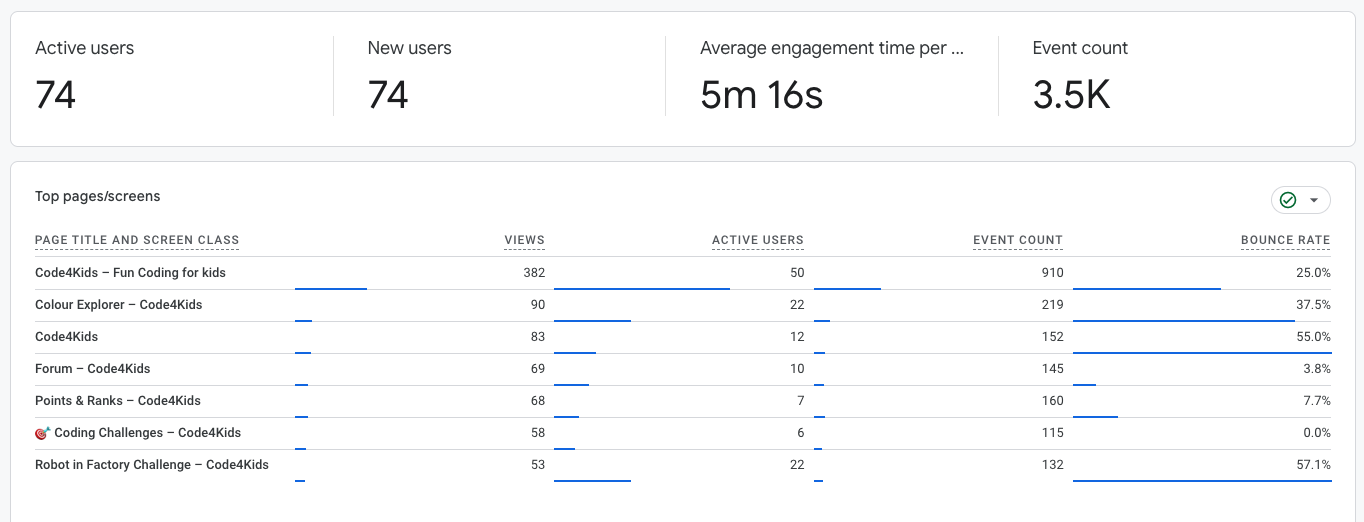1364x522 pixels.
Task: Click the target emoji next to Coding Challenges
Action: pyautogui.click(x=42, y=433)
